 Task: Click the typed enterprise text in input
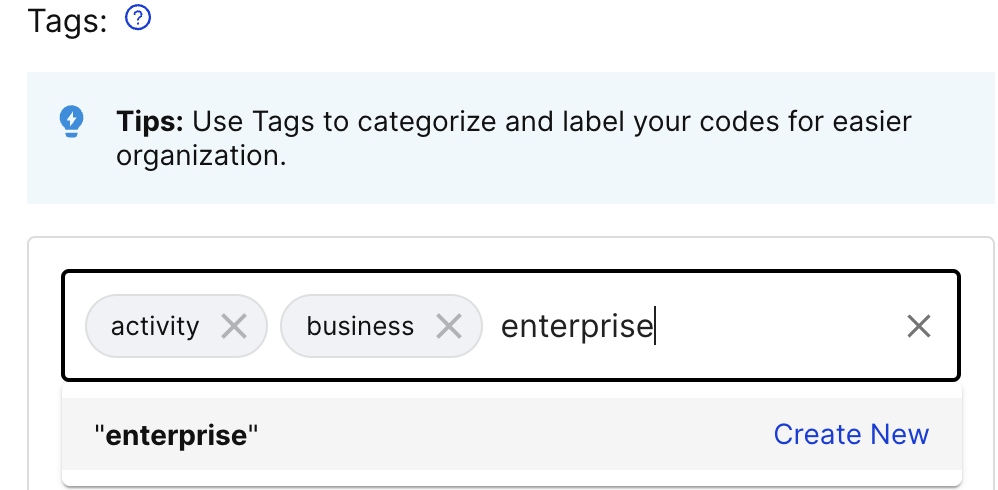point(577,326)
